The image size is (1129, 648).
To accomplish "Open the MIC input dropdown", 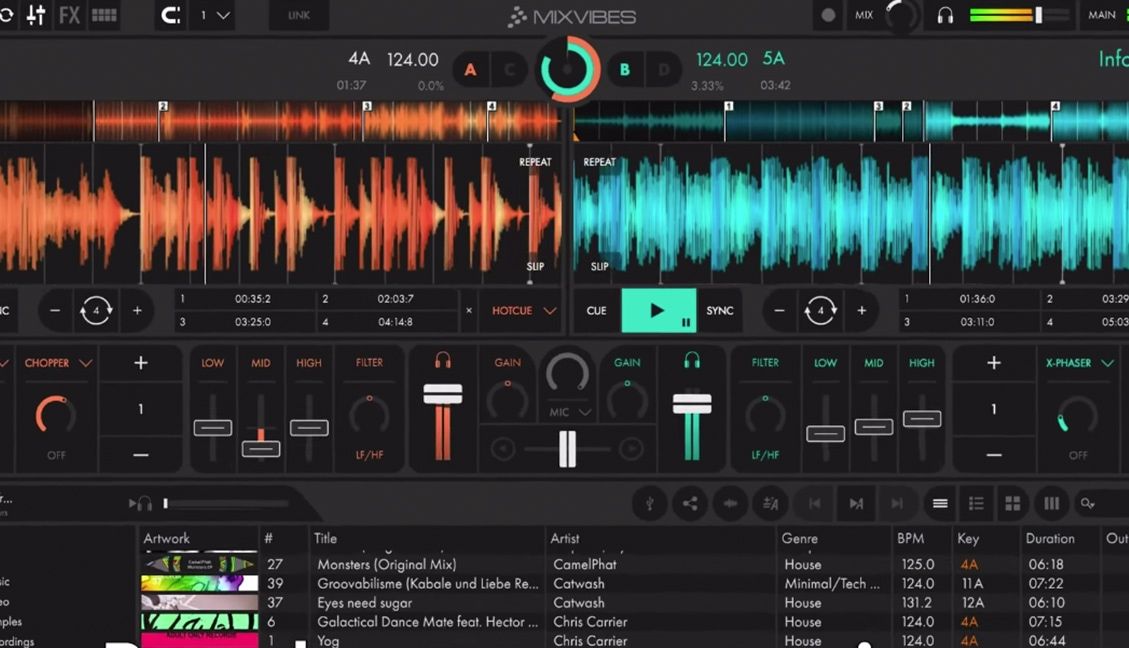I will click(x=570, y=412).
